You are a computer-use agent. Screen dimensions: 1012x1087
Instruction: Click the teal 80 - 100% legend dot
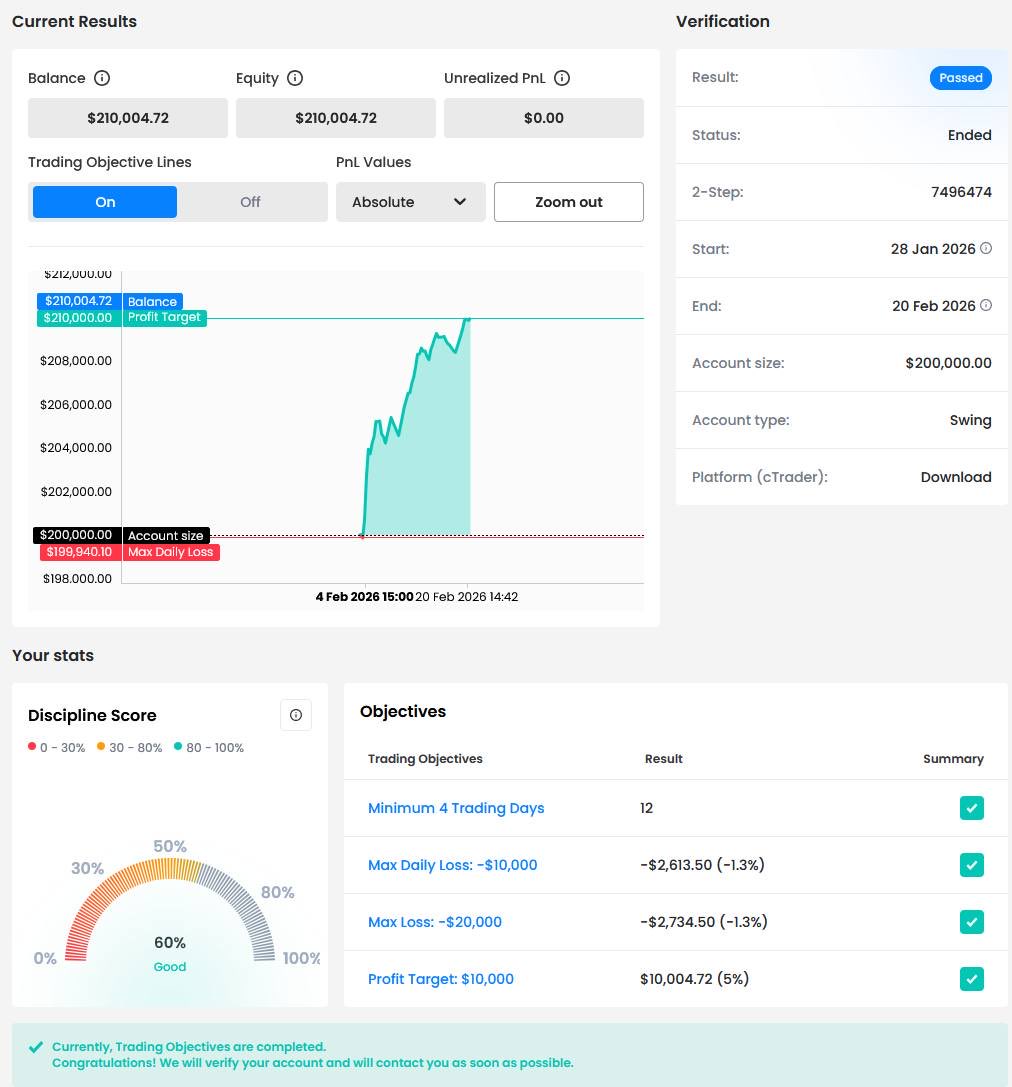178,747
